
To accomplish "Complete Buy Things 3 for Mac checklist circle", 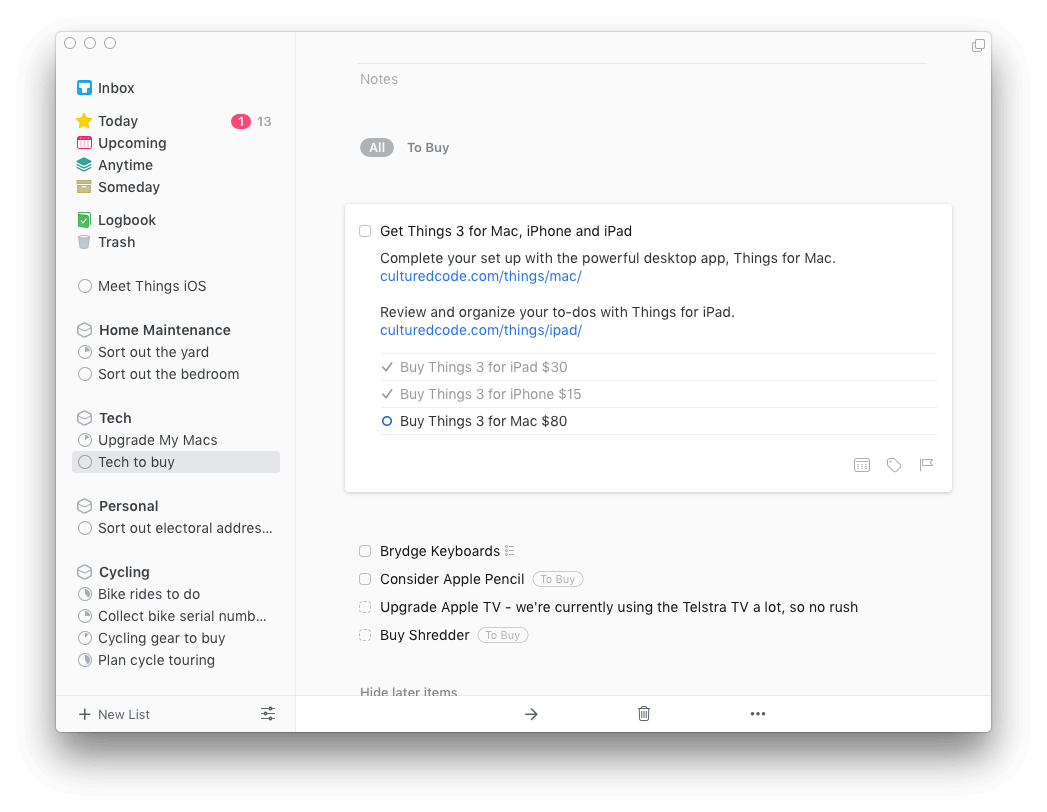I will coord(387,421).
